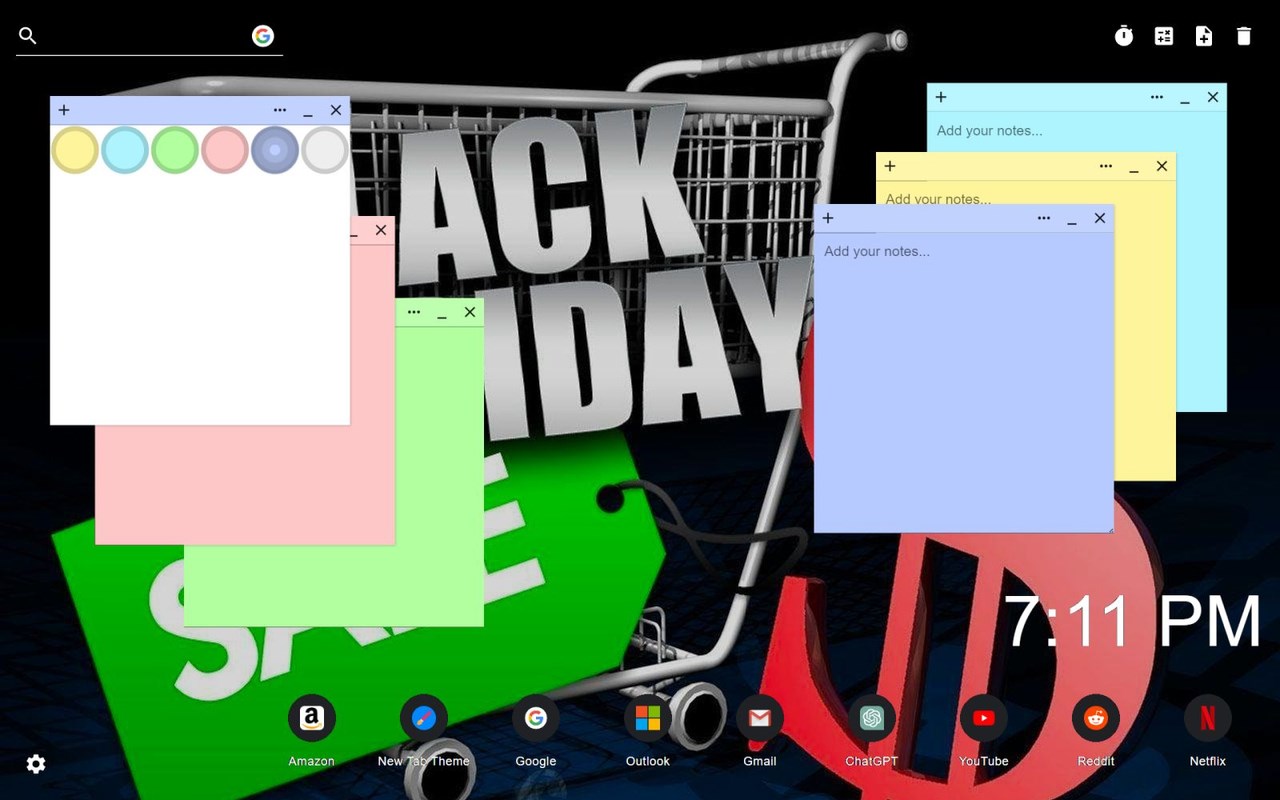Click the 7:11 PM clock
Screen dimensions: 1280x800
1132,622
